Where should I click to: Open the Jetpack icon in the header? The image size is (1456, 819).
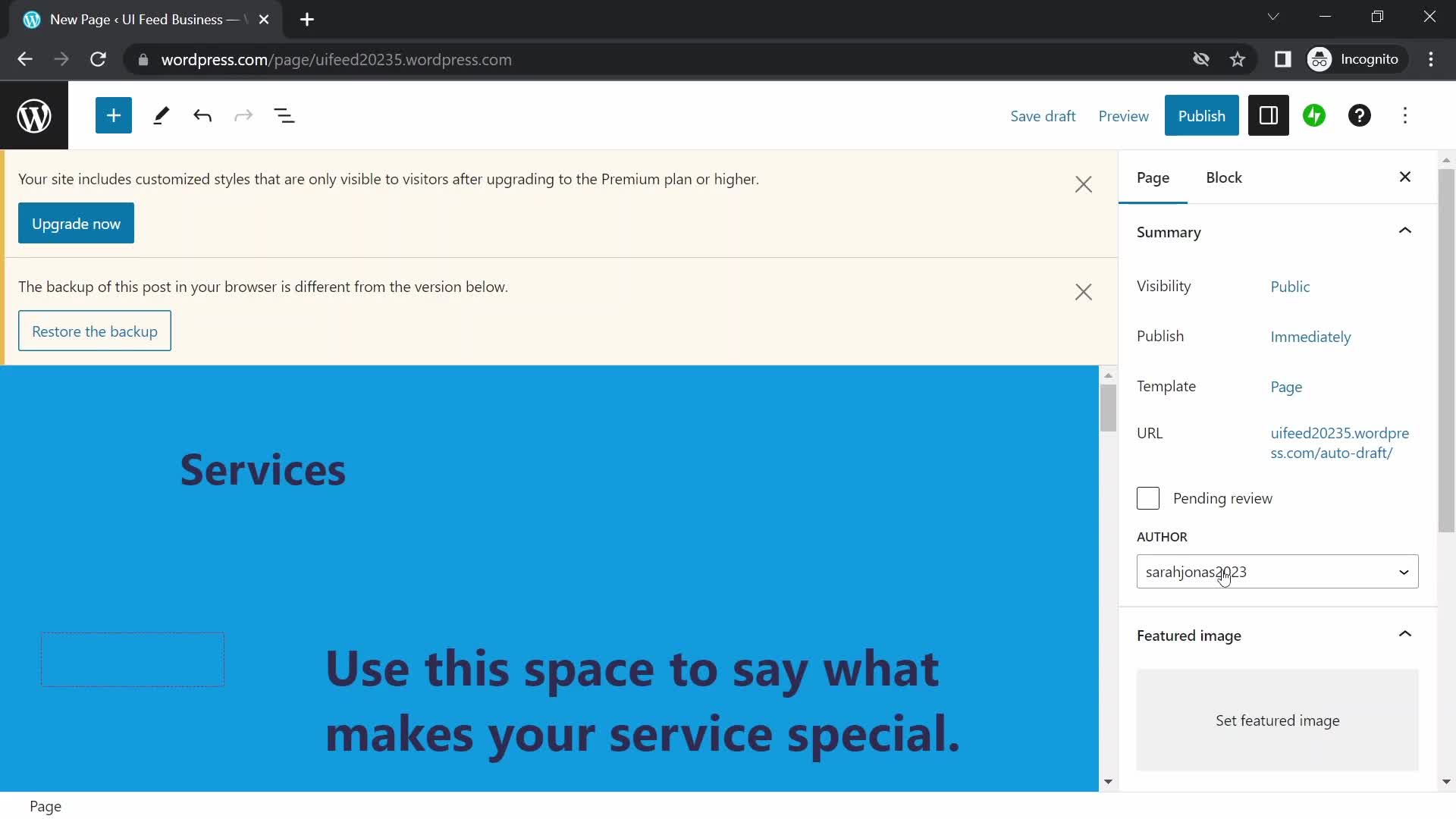point(1314,115)
